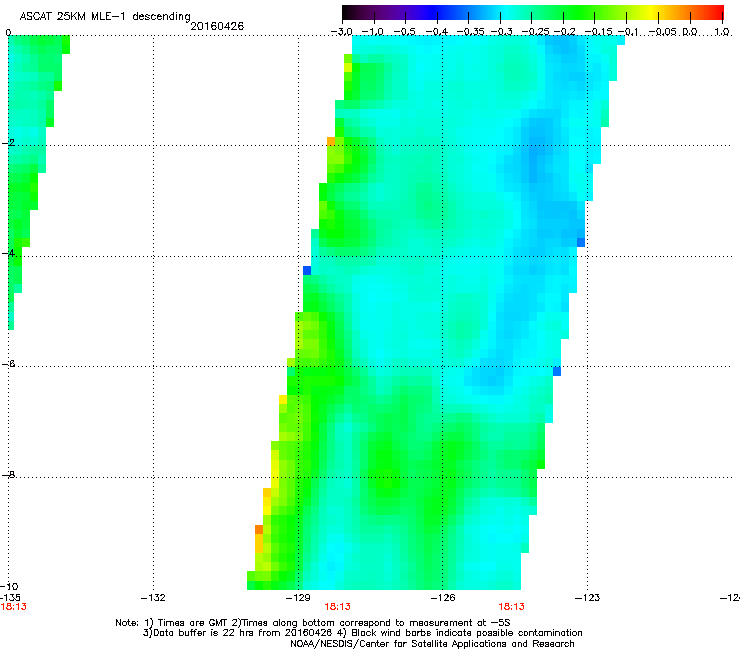Click the orange pixel on the -2 latitude line
740x650 pixels.
(x=331, y=141)
